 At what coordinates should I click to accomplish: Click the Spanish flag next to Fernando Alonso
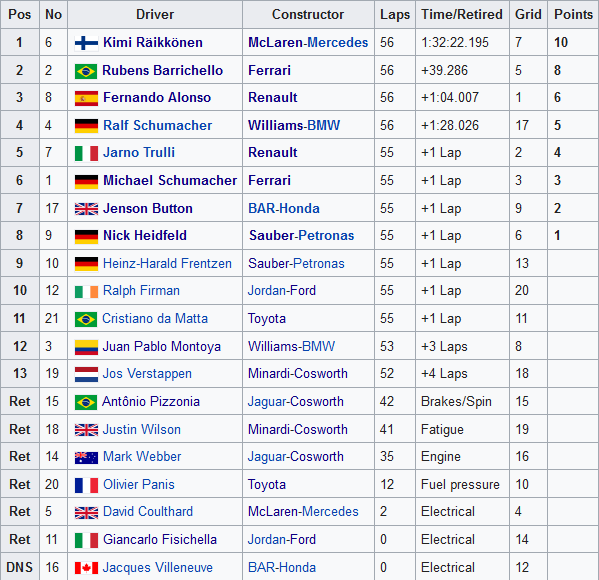[86, 98]
